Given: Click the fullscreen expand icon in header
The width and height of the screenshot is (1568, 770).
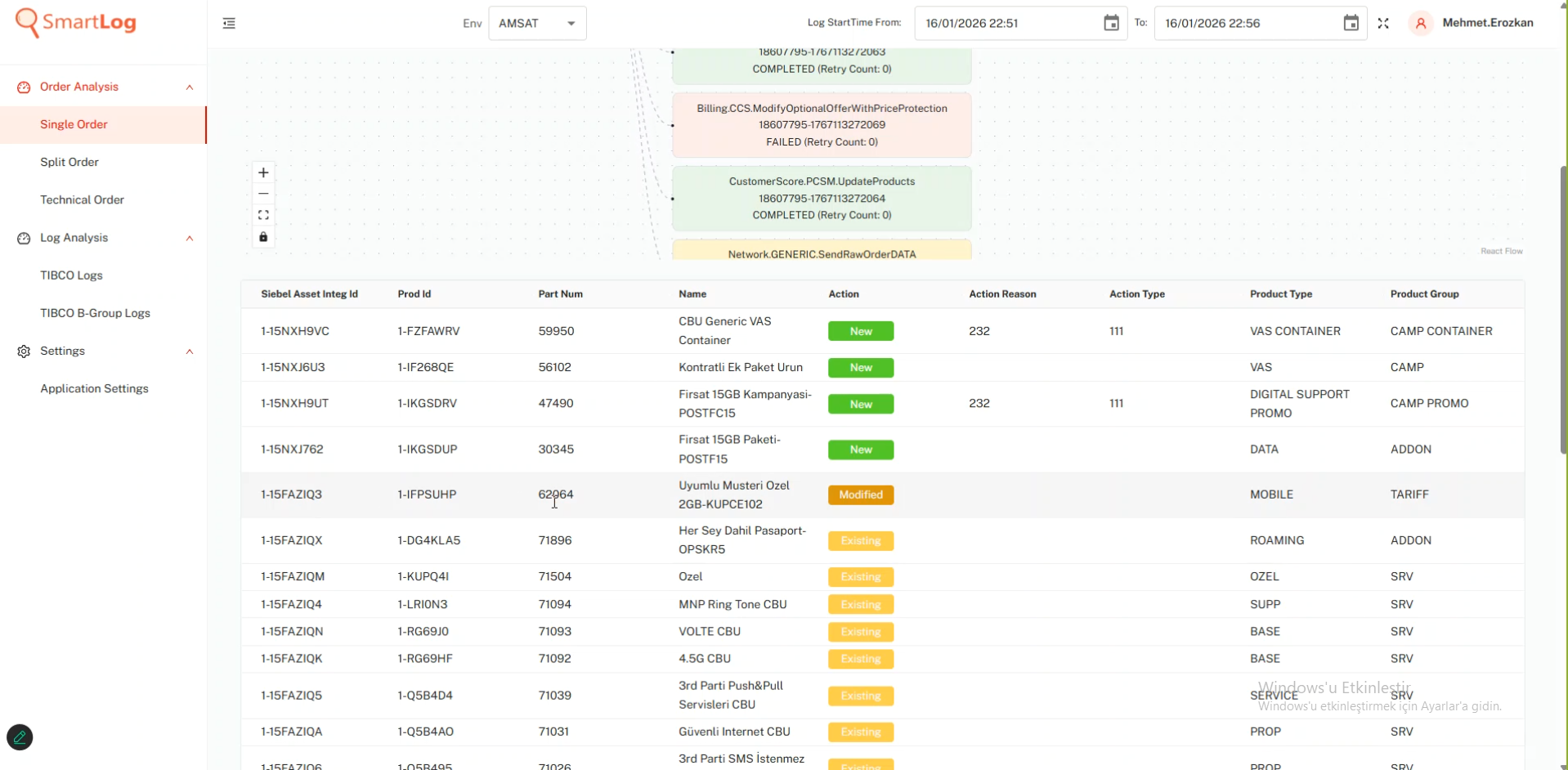Looking at the screenshot, I should [1383, 24].
